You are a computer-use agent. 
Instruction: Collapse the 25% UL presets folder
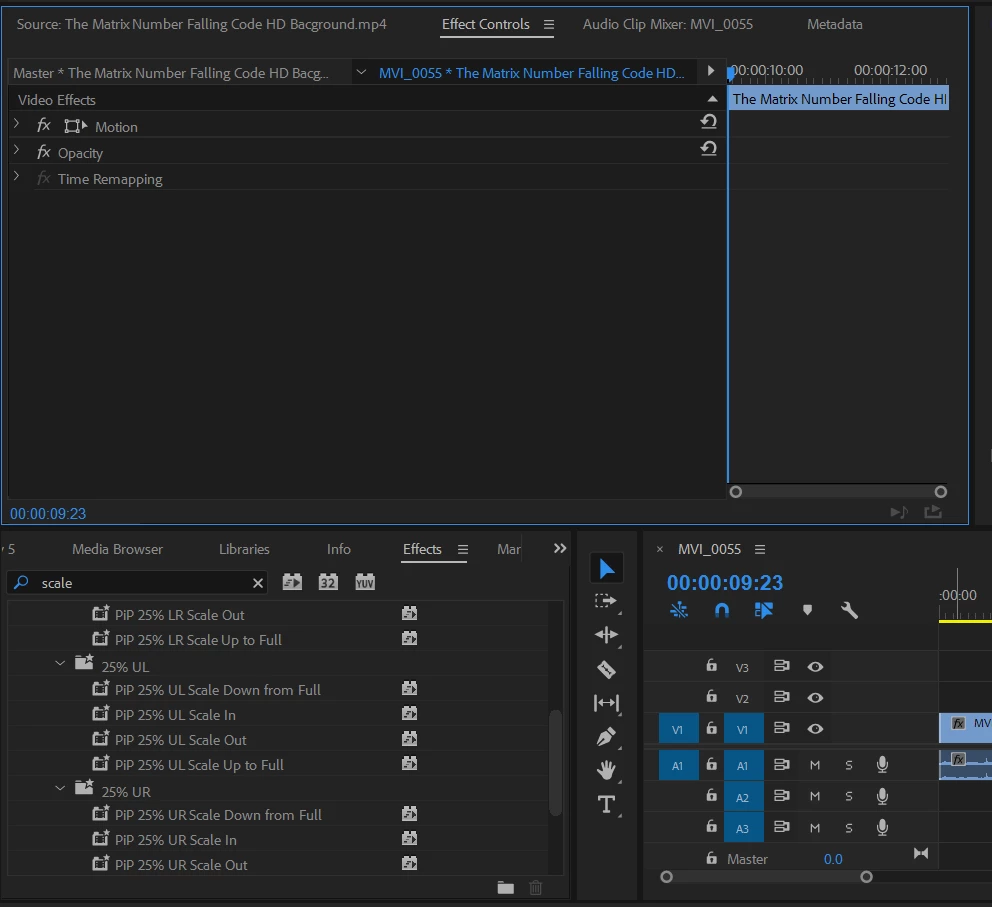click(59, 663)
